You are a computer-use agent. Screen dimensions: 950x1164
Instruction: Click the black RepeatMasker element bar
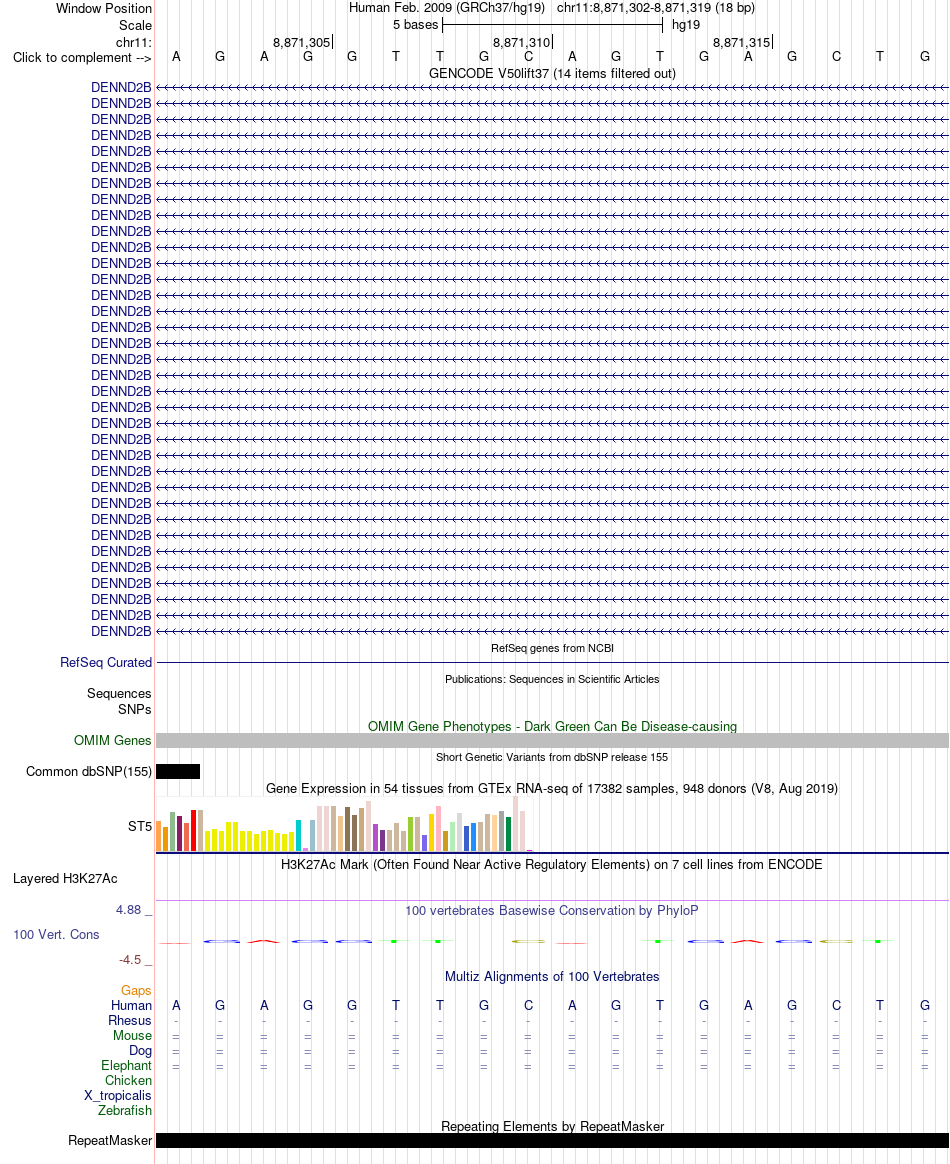552,1141
